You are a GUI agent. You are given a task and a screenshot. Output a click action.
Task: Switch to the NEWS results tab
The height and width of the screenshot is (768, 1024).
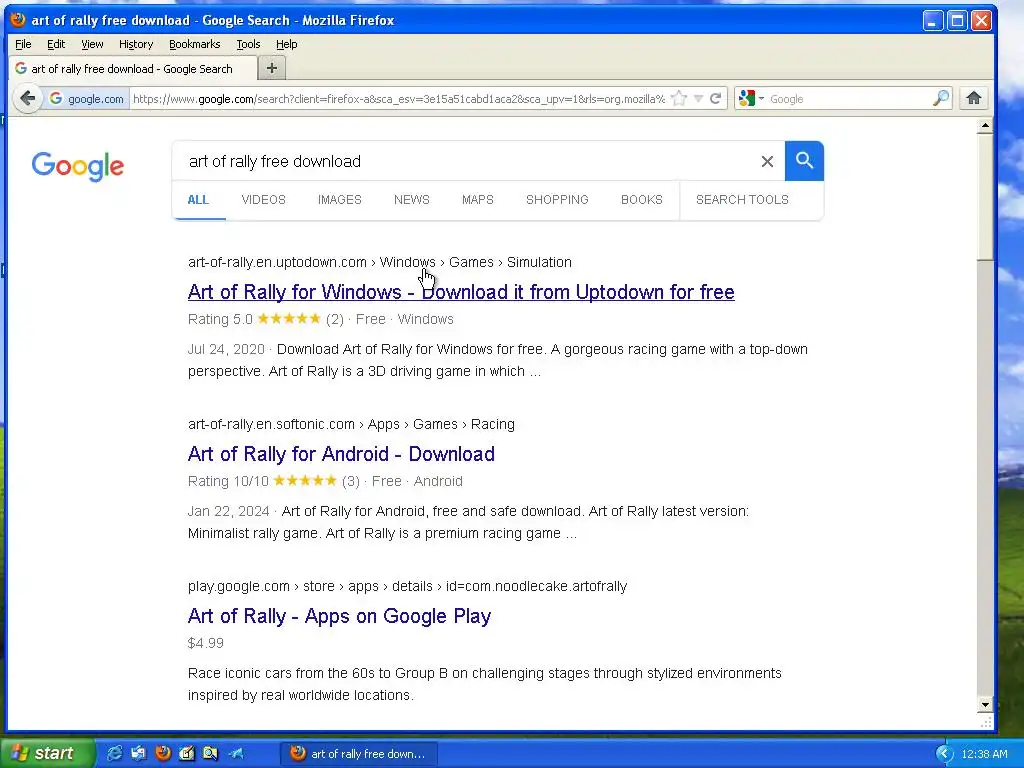411,200
